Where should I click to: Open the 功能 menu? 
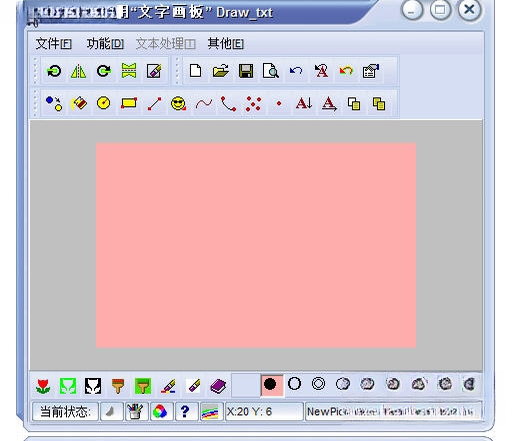[x=105, y=44]
